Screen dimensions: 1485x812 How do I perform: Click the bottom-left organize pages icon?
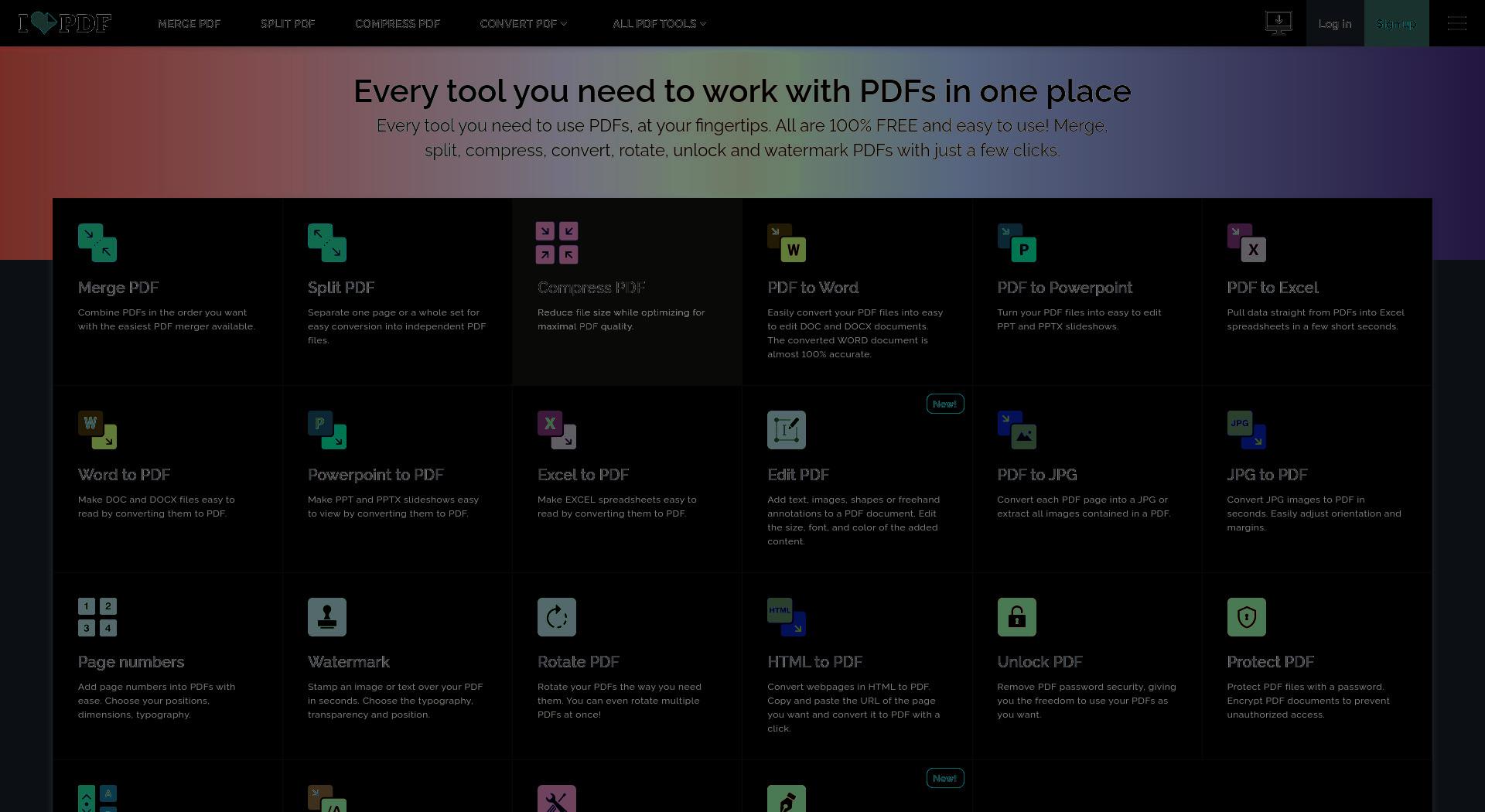[x=97, y=798]
